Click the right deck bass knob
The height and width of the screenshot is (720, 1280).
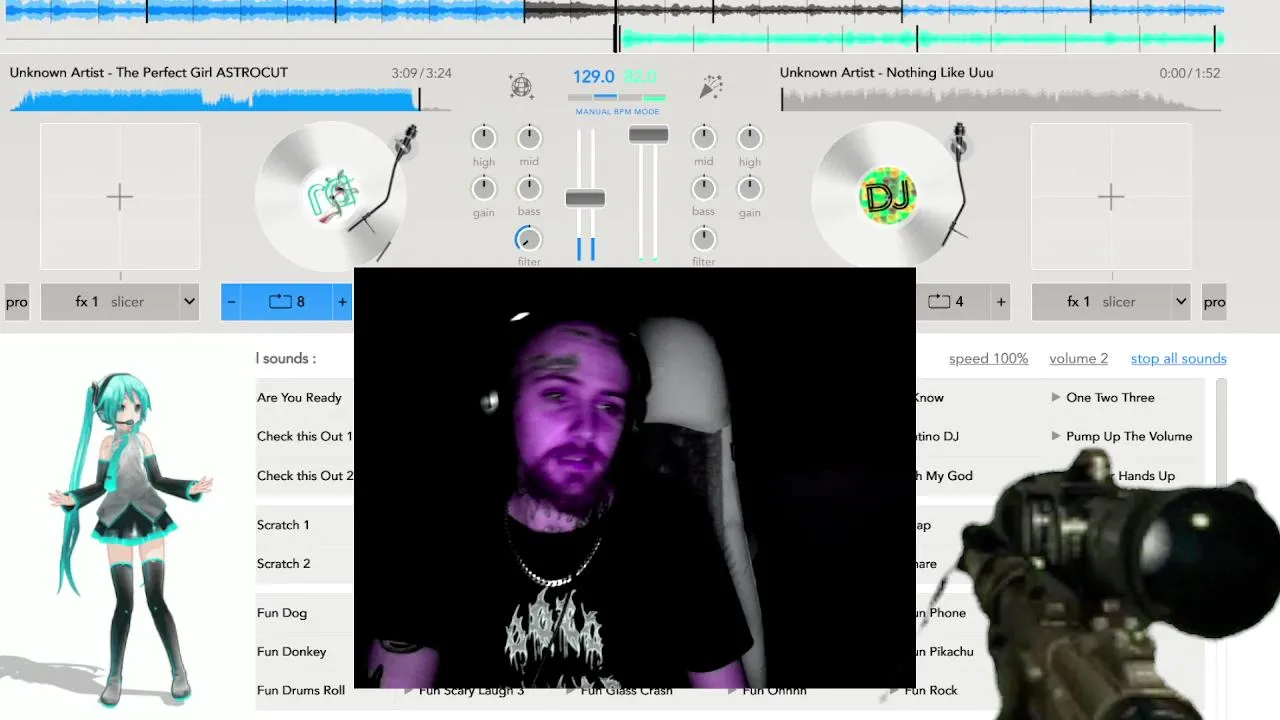click(704, 189)
